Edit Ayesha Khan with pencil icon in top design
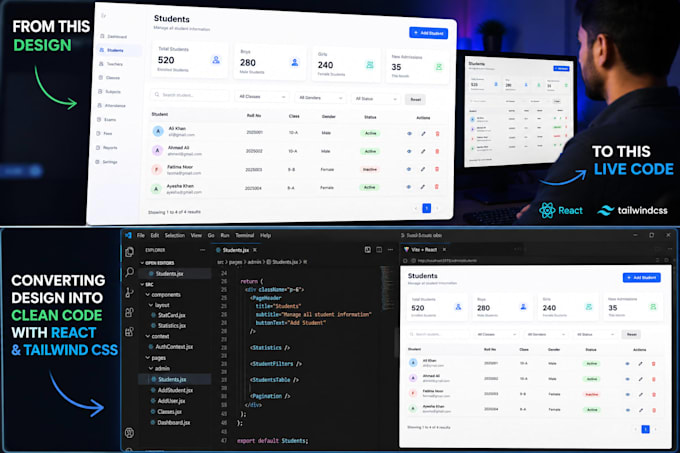This screenshot has width=680, height=453. pyautogui.click(x=422, y=187)
